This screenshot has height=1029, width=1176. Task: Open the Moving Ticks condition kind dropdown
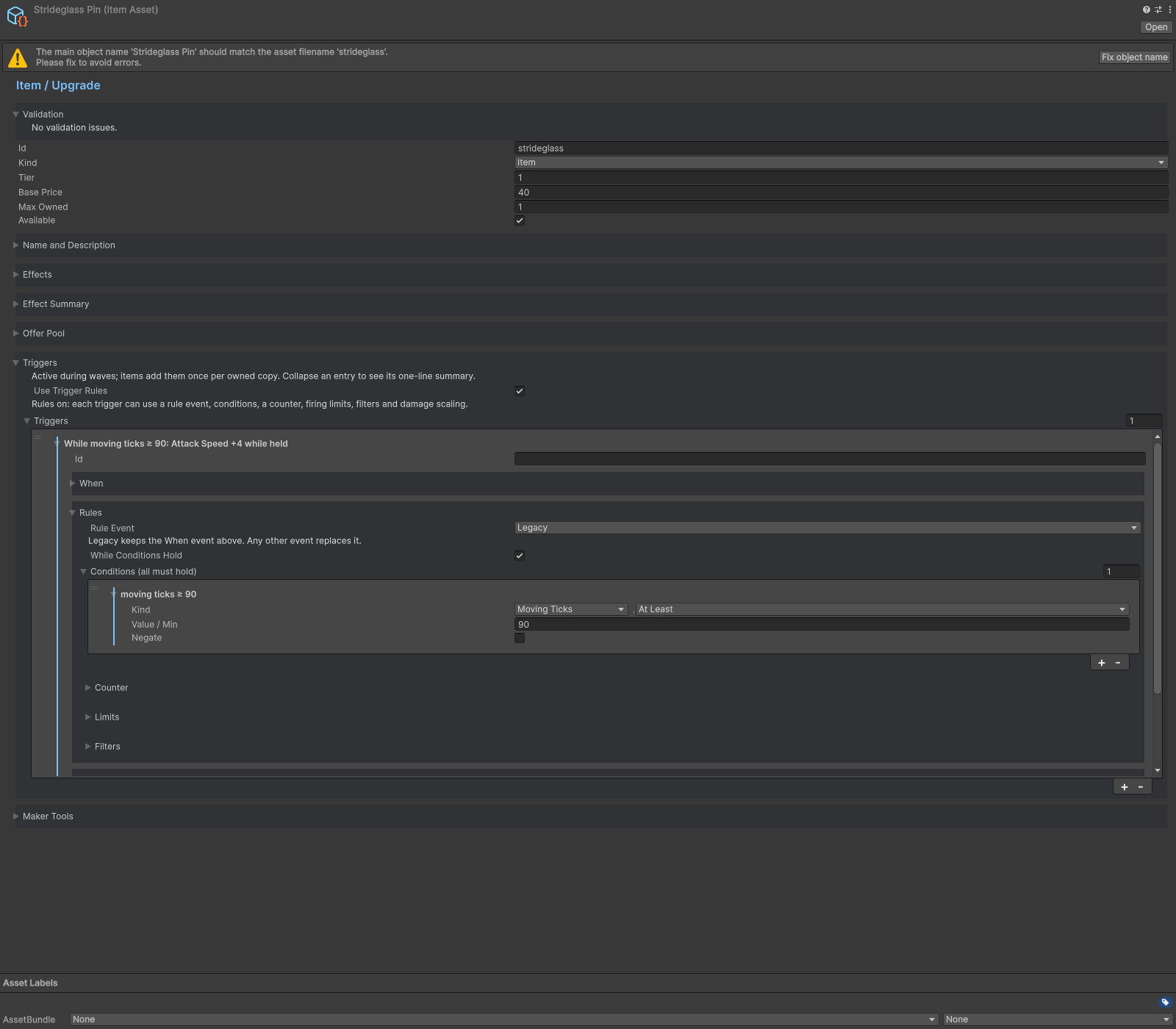pos(571,609)
